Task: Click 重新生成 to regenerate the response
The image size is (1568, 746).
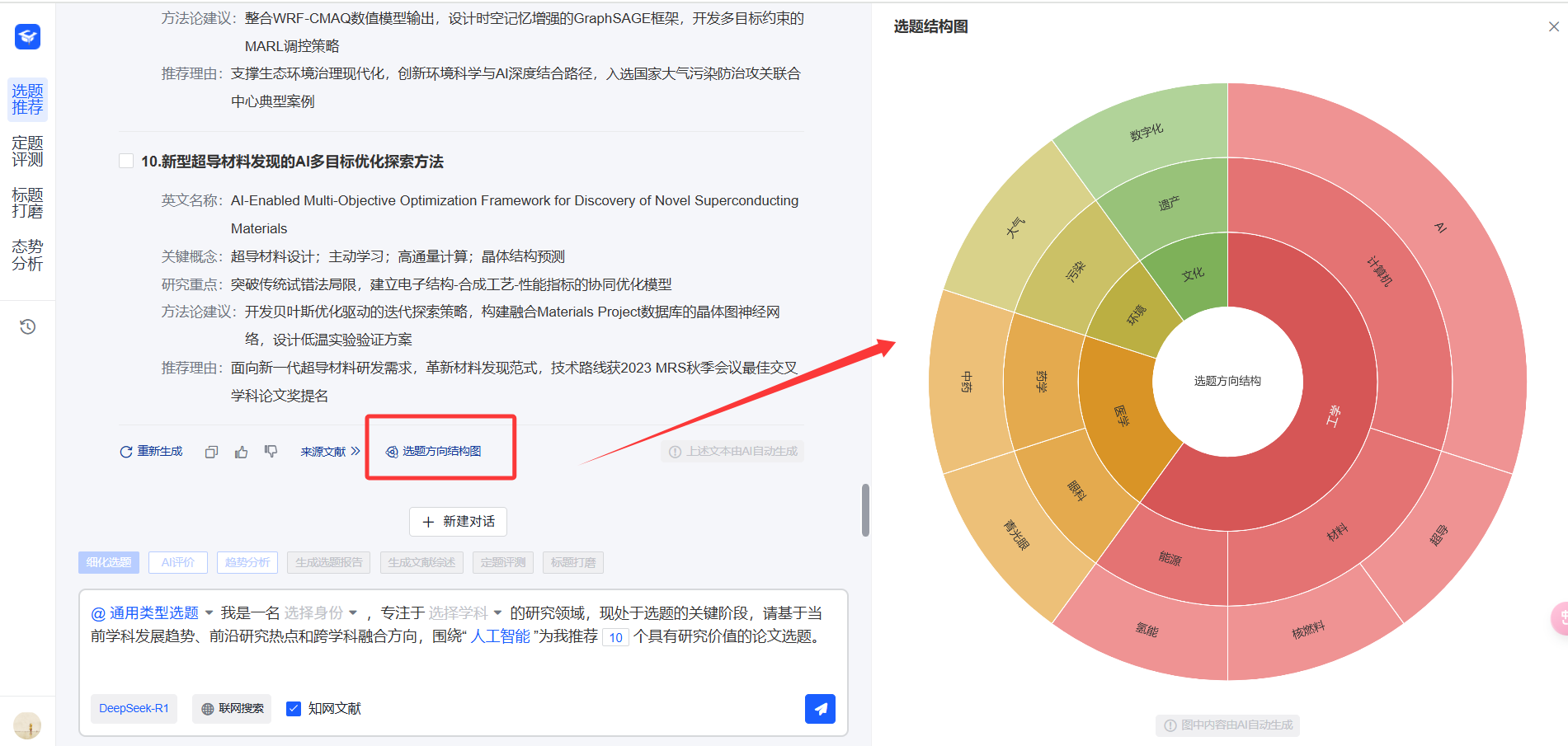Action: [152, 452]
